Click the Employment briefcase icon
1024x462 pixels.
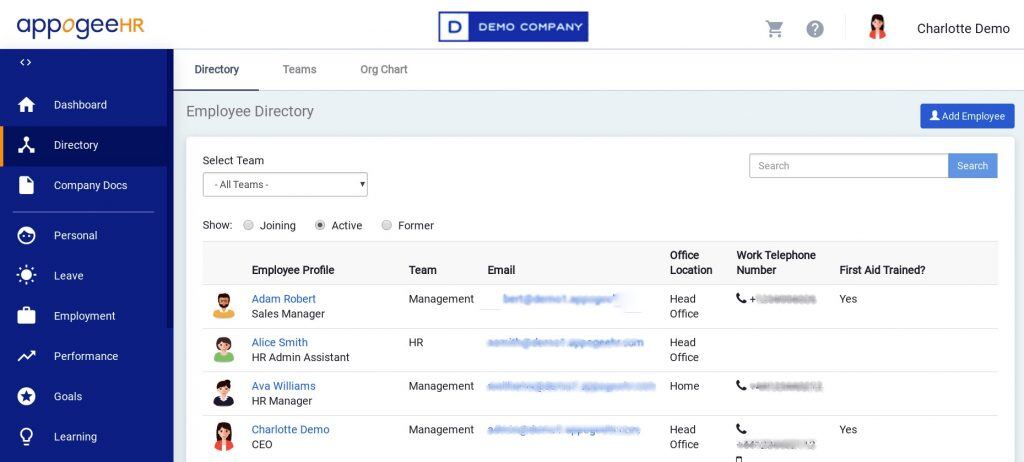27,316
